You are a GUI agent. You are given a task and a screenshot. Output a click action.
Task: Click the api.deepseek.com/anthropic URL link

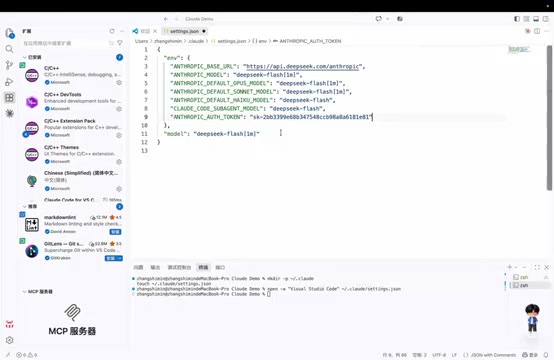click(302, 66)
